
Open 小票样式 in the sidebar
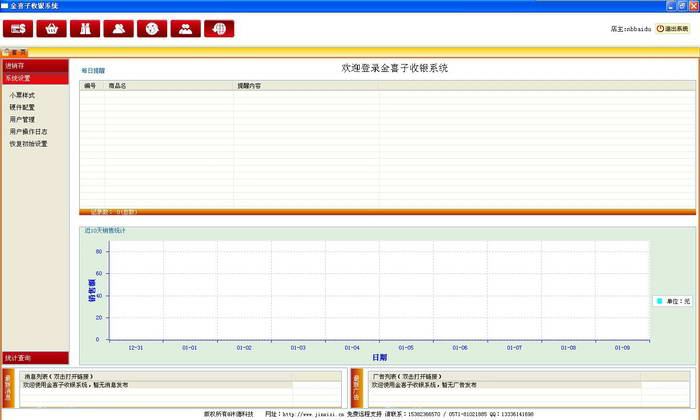(22, 96)
